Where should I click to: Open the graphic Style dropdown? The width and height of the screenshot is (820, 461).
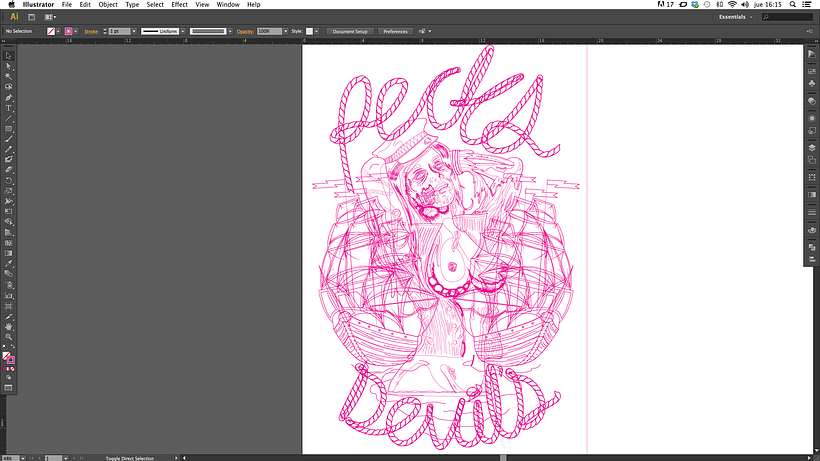pyautogui.click(x=316, y=31)
